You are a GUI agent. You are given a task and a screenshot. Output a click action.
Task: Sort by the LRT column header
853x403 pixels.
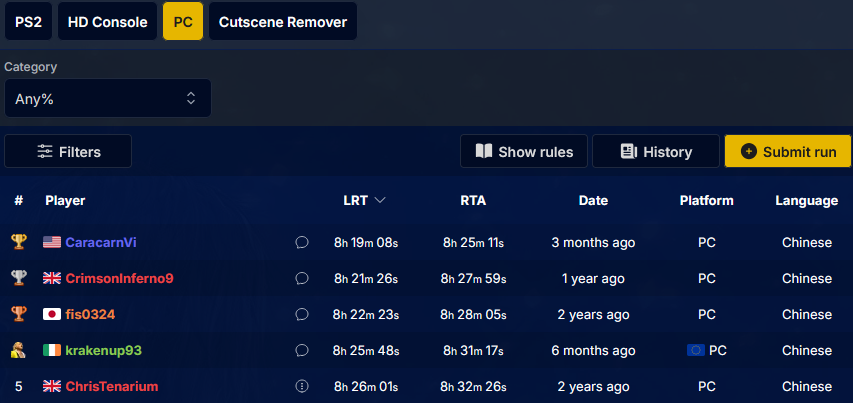pyautogui.click(x=364, y=201)
